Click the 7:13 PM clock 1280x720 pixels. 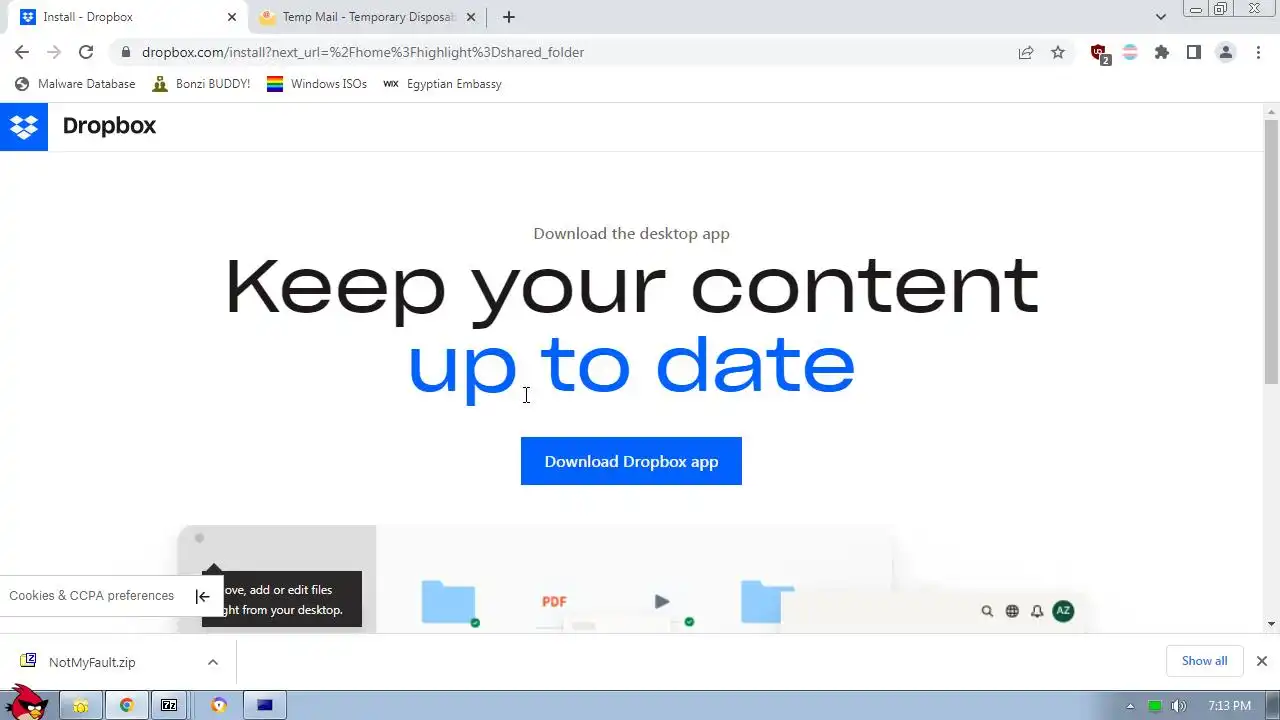(1230, 706)
